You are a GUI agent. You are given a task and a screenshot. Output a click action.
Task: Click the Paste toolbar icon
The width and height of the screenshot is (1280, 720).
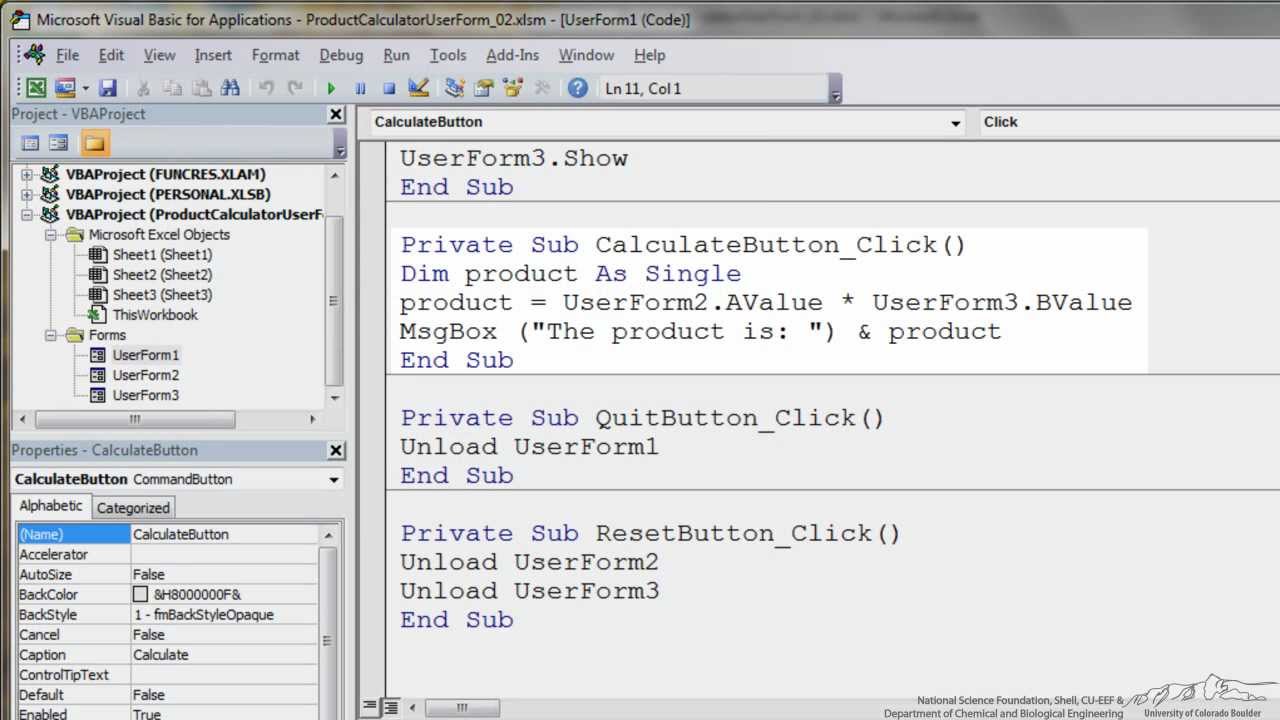pyautogui.click(x=201, y=88)
